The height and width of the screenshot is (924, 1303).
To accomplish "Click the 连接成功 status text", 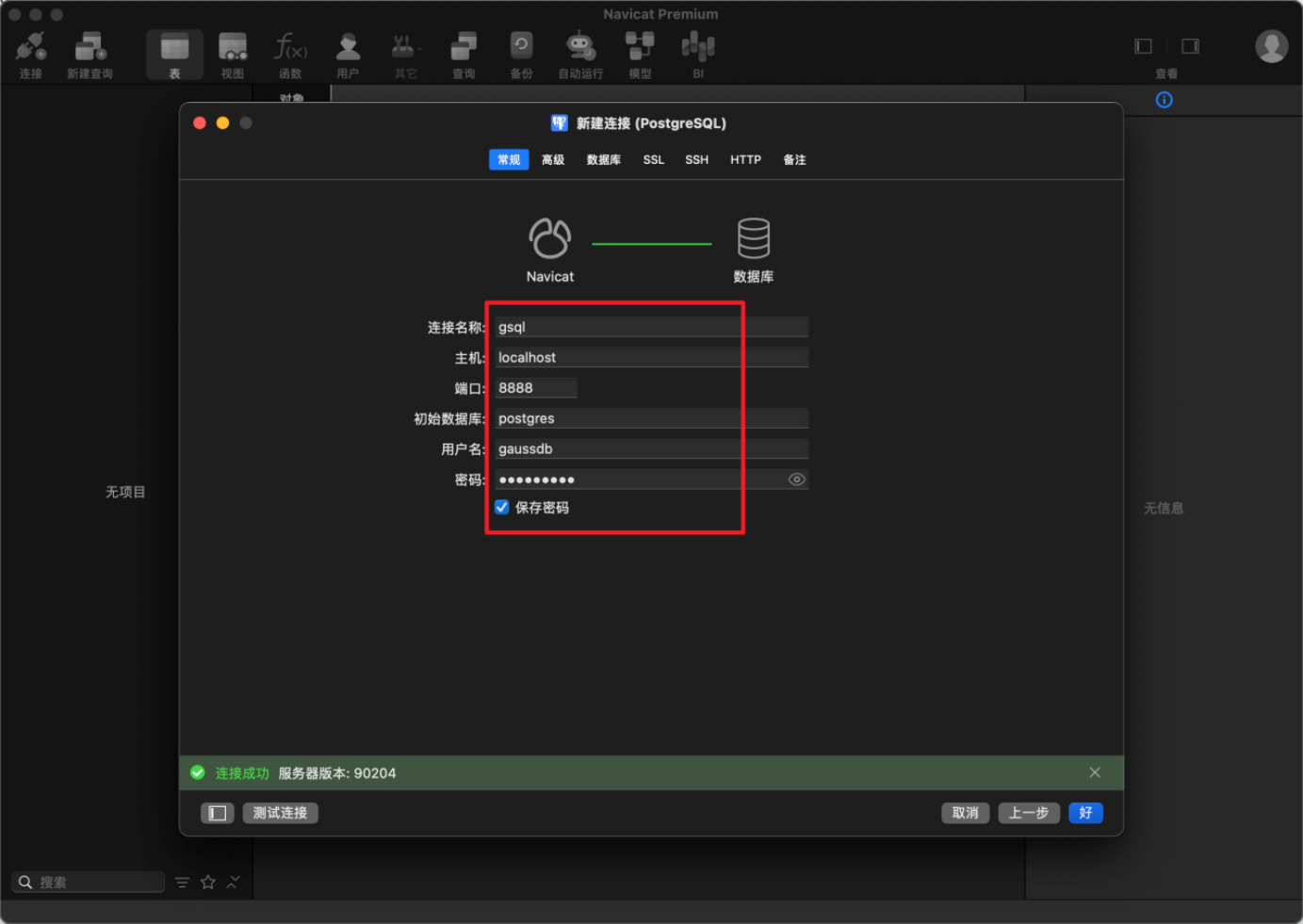I will click(242, 773).
